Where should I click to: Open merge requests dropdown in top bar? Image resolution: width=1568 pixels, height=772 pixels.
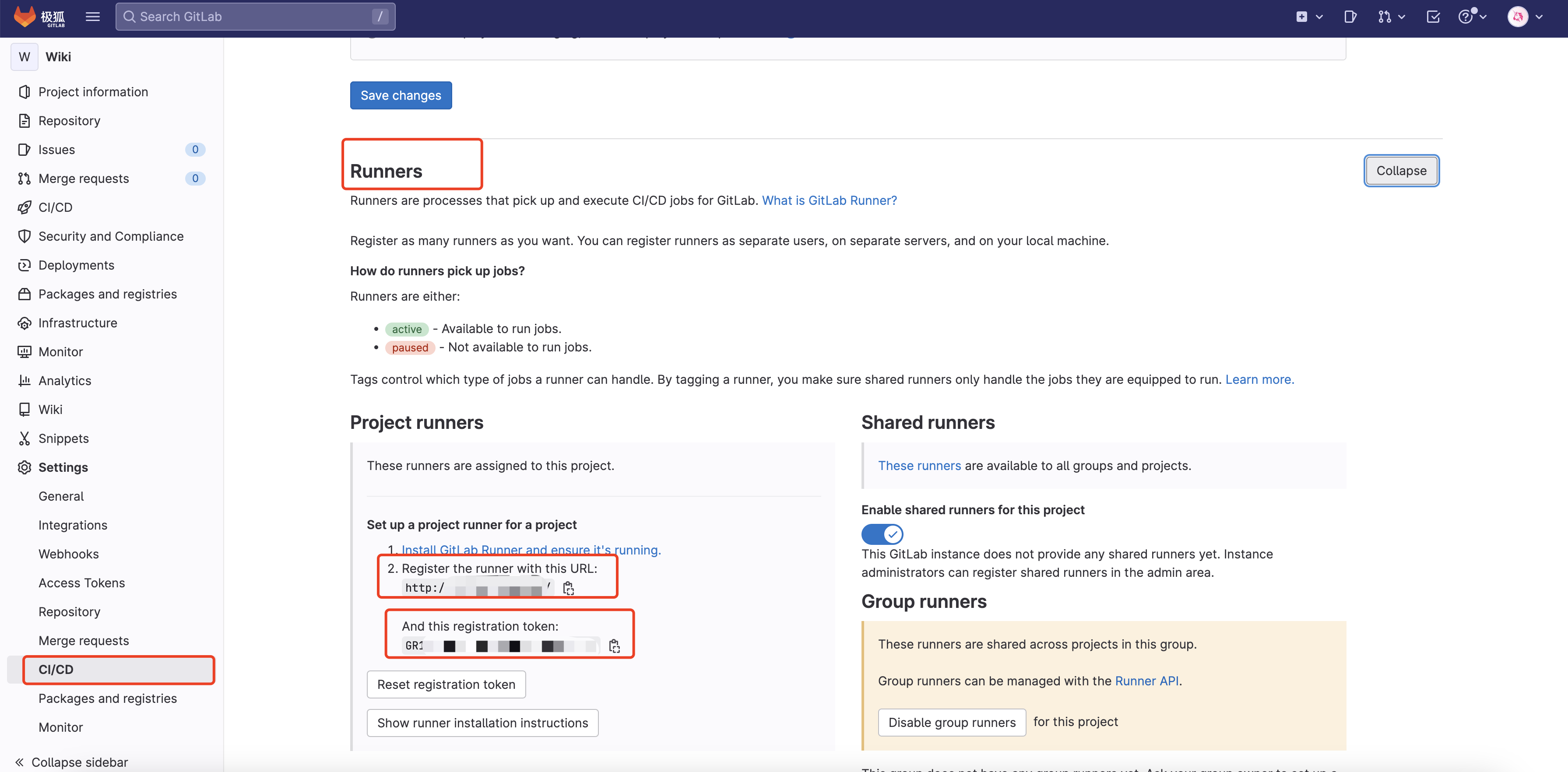pyautogui.click(x=1392, y=17)
